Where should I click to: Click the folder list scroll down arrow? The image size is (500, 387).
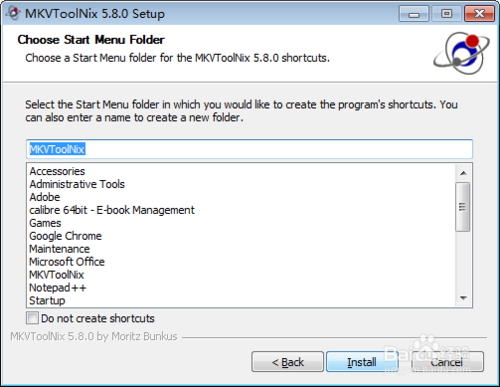click(463, 298)
